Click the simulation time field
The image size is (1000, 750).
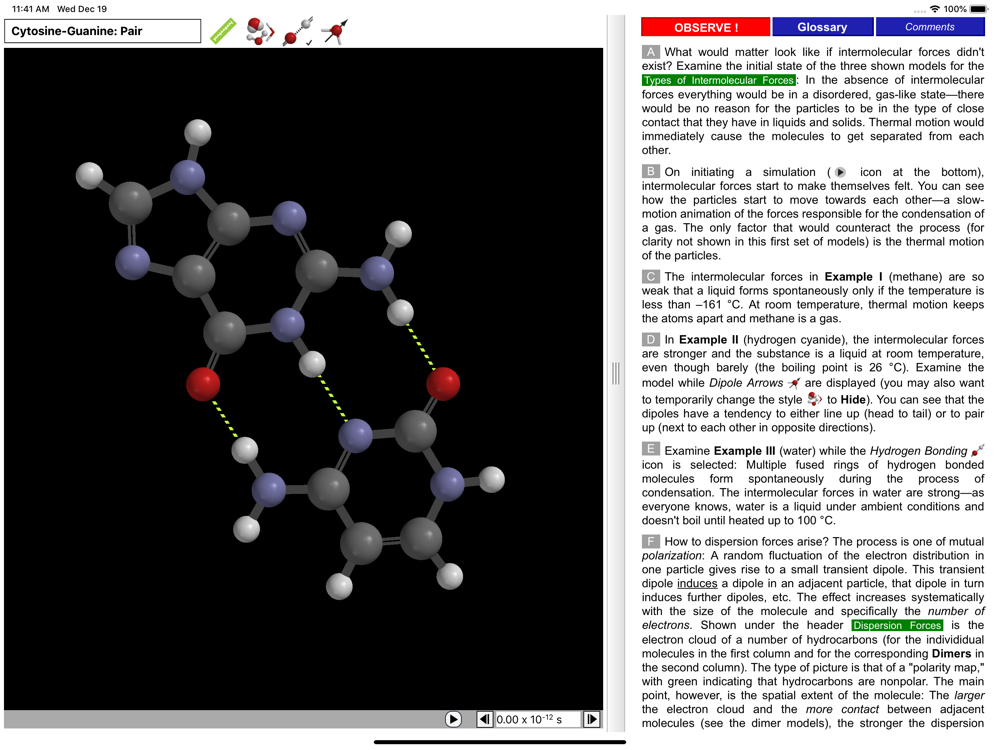pos(537,719)
